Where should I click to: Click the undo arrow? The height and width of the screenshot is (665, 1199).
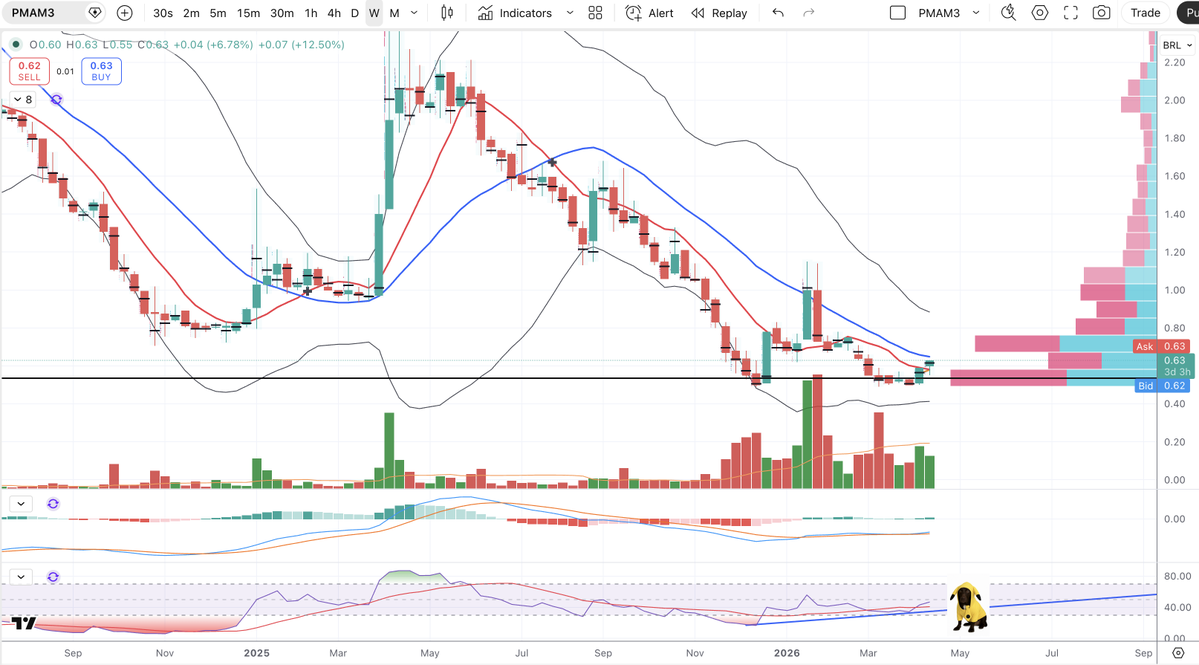pyautogui.click(x=778, y=13)
